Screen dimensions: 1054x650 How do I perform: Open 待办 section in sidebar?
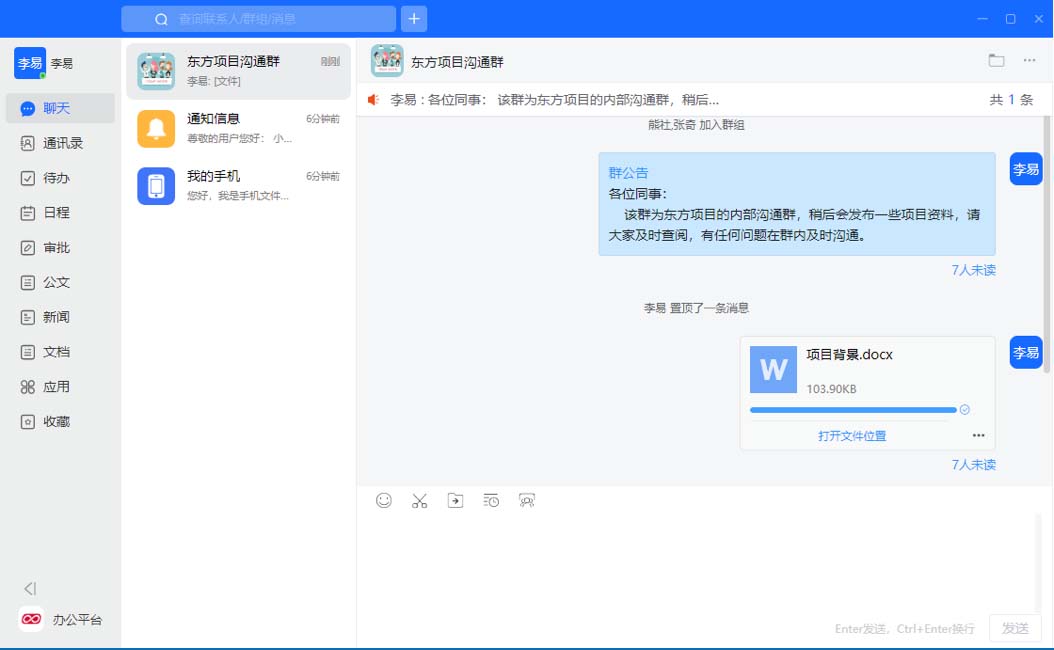(x=55, y=178)
